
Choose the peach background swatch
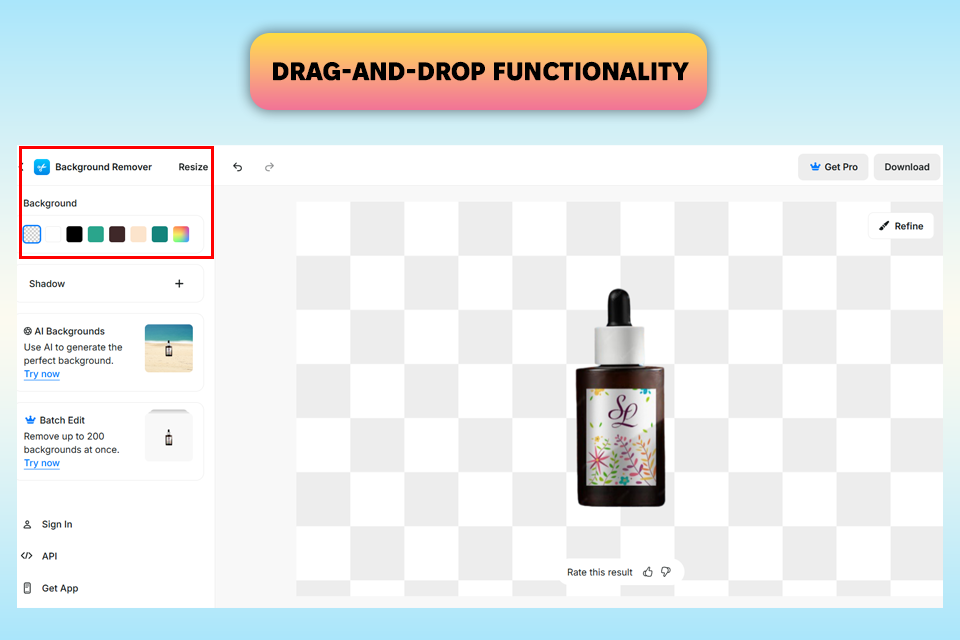(138, 234)
